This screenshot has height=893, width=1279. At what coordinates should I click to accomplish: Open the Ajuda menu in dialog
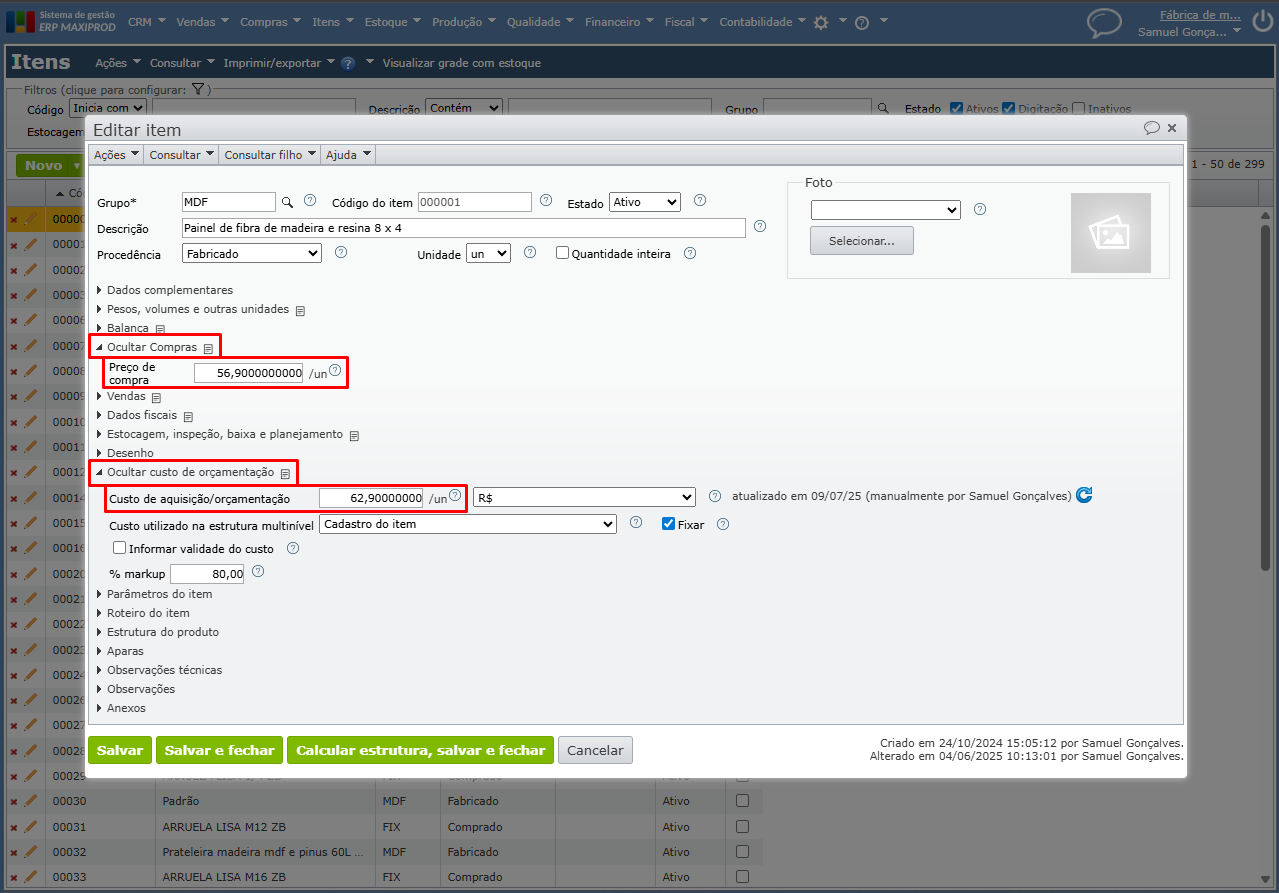[349, 155]
